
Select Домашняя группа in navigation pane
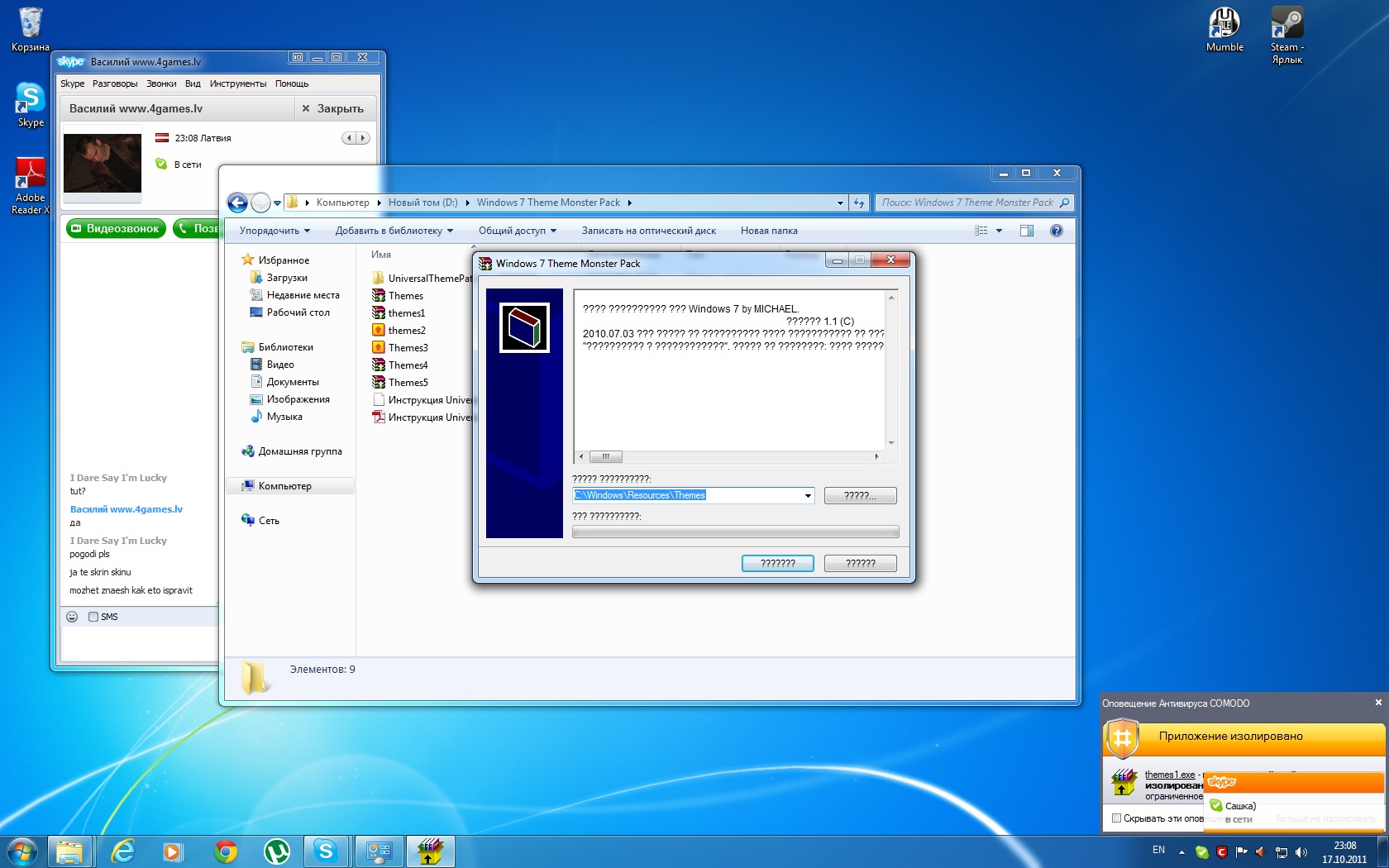(x=291, y=451)
